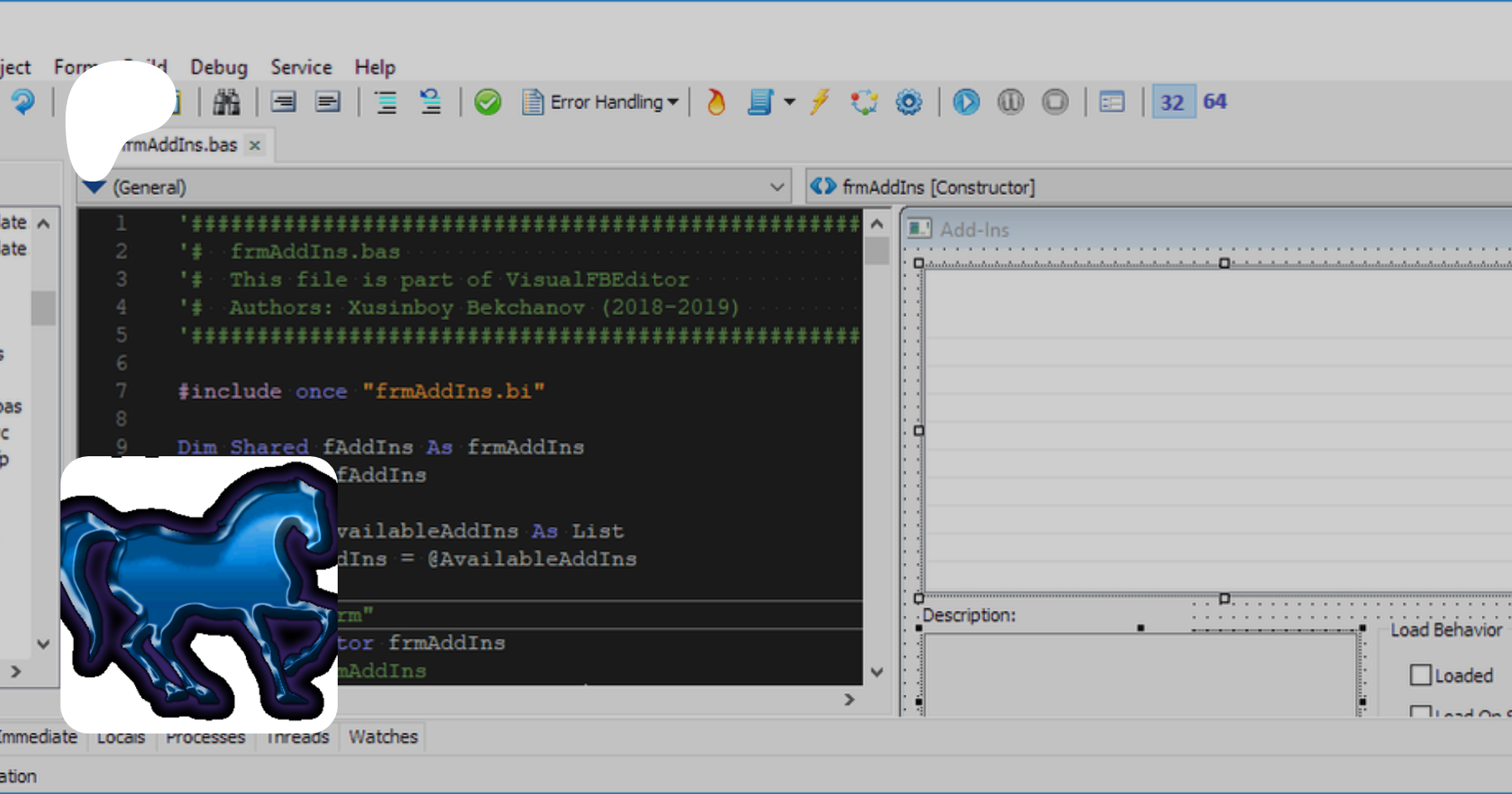Click the Format Project lines icon
1512x794 pixels.
coord(386,103)
